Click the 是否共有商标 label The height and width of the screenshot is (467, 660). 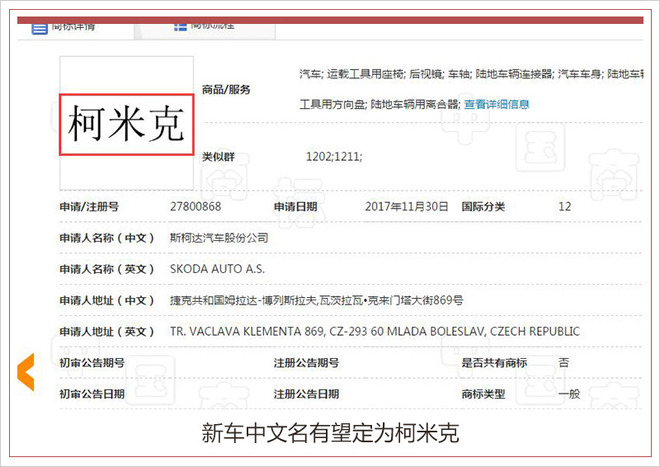494,363
